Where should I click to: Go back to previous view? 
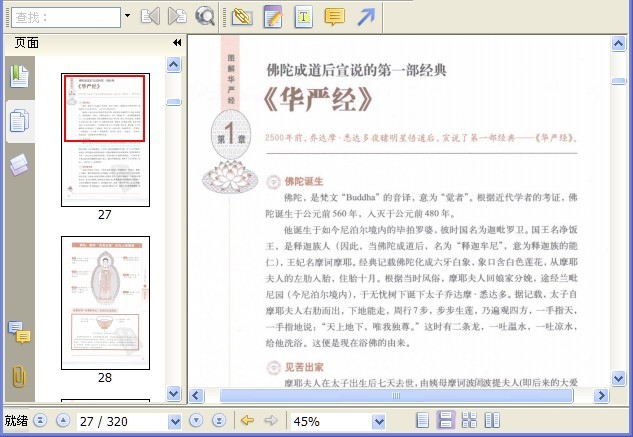tap(247, 421)
